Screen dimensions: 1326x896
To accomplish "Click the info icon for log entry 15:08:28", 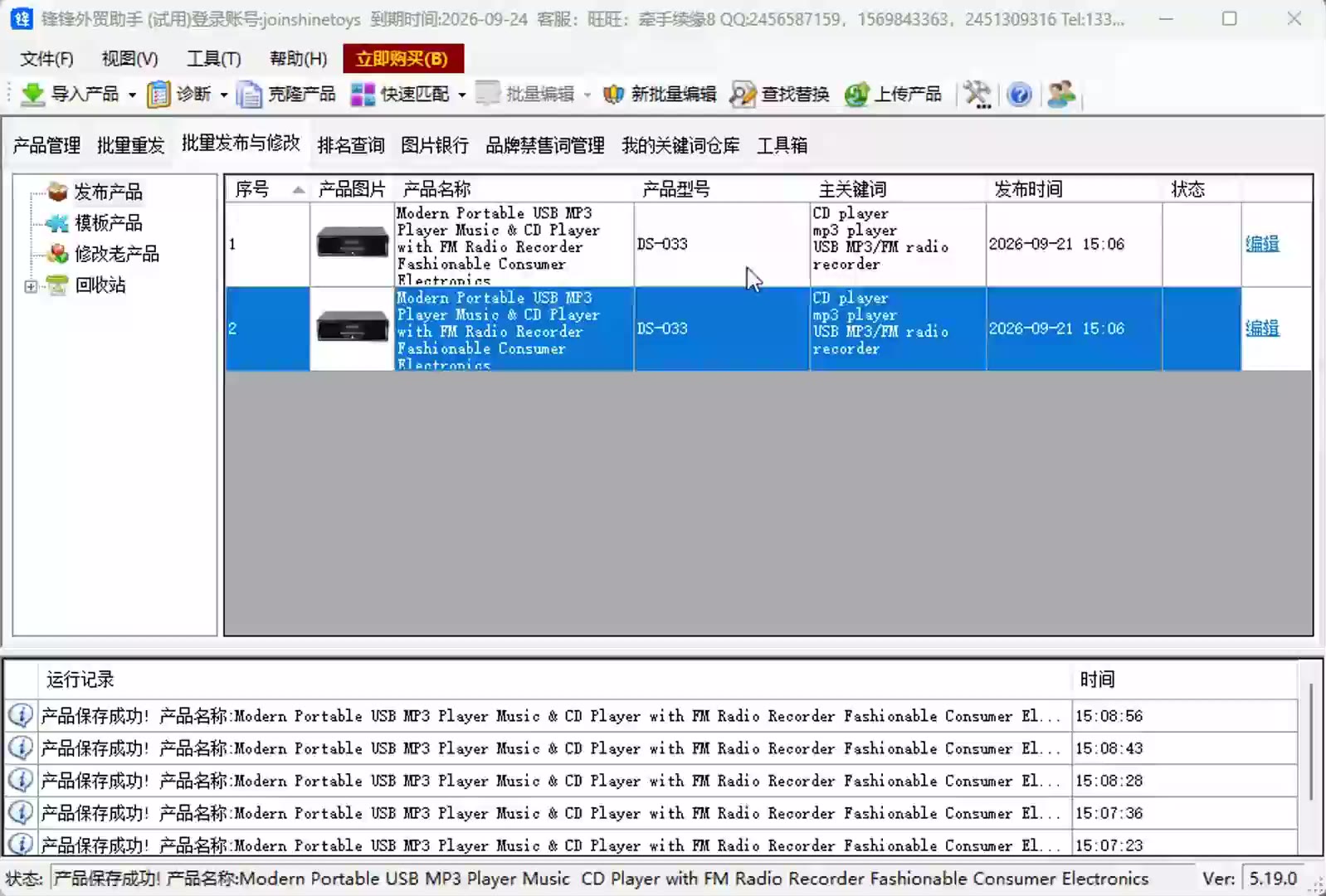I will (21, 780).
